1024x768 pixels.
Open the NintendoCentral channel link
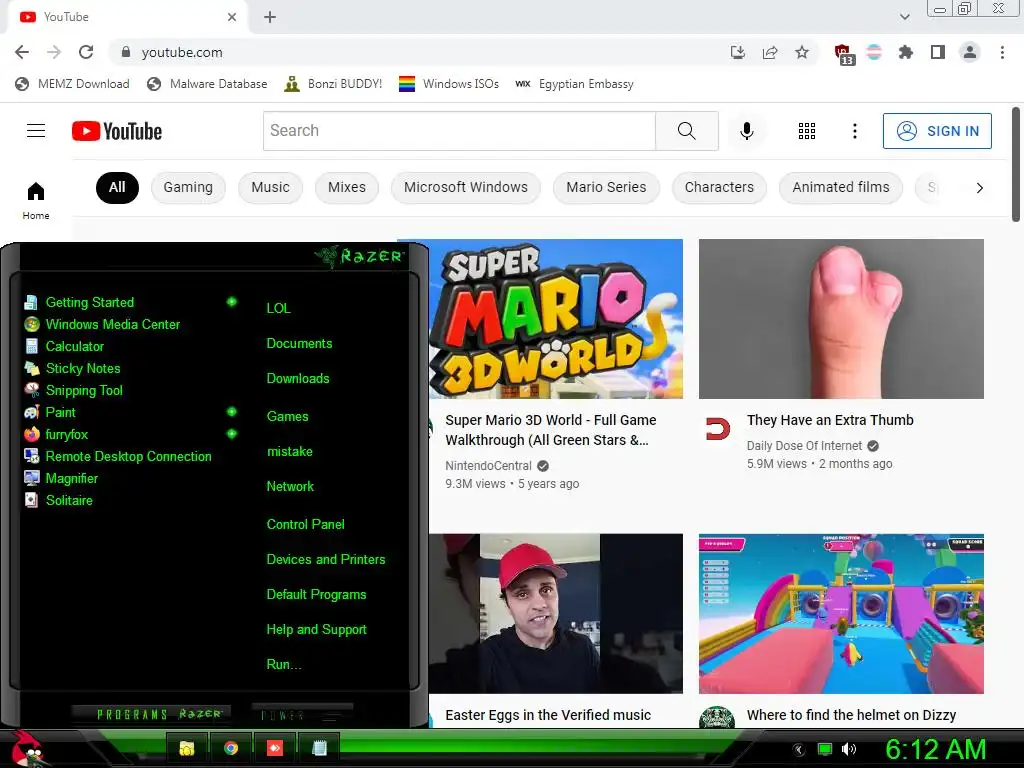[x=488, y=466]
